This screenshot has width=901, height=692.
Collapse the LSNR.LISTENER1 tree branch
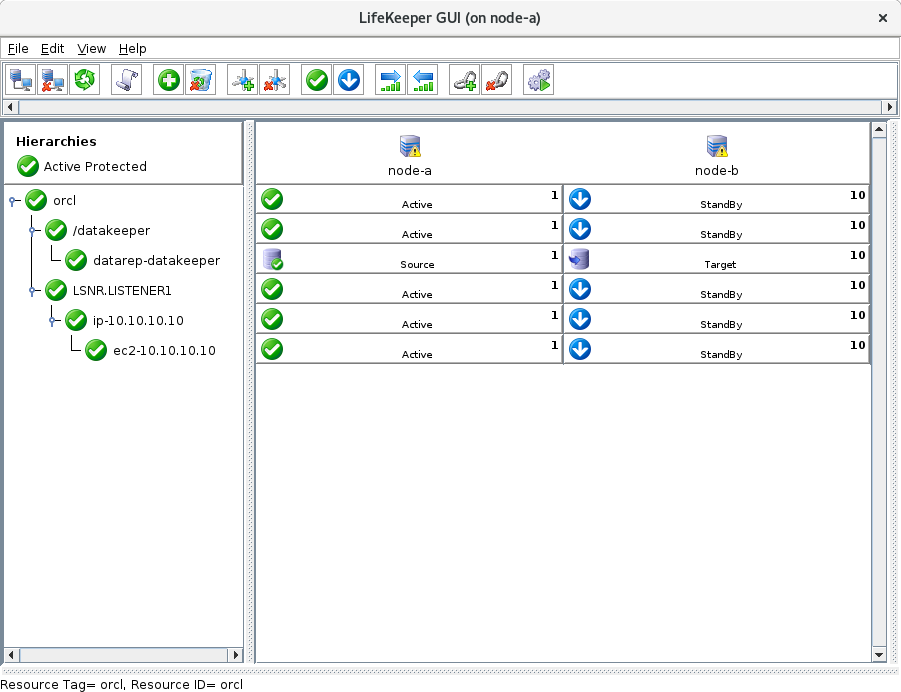tap(32, 290)
